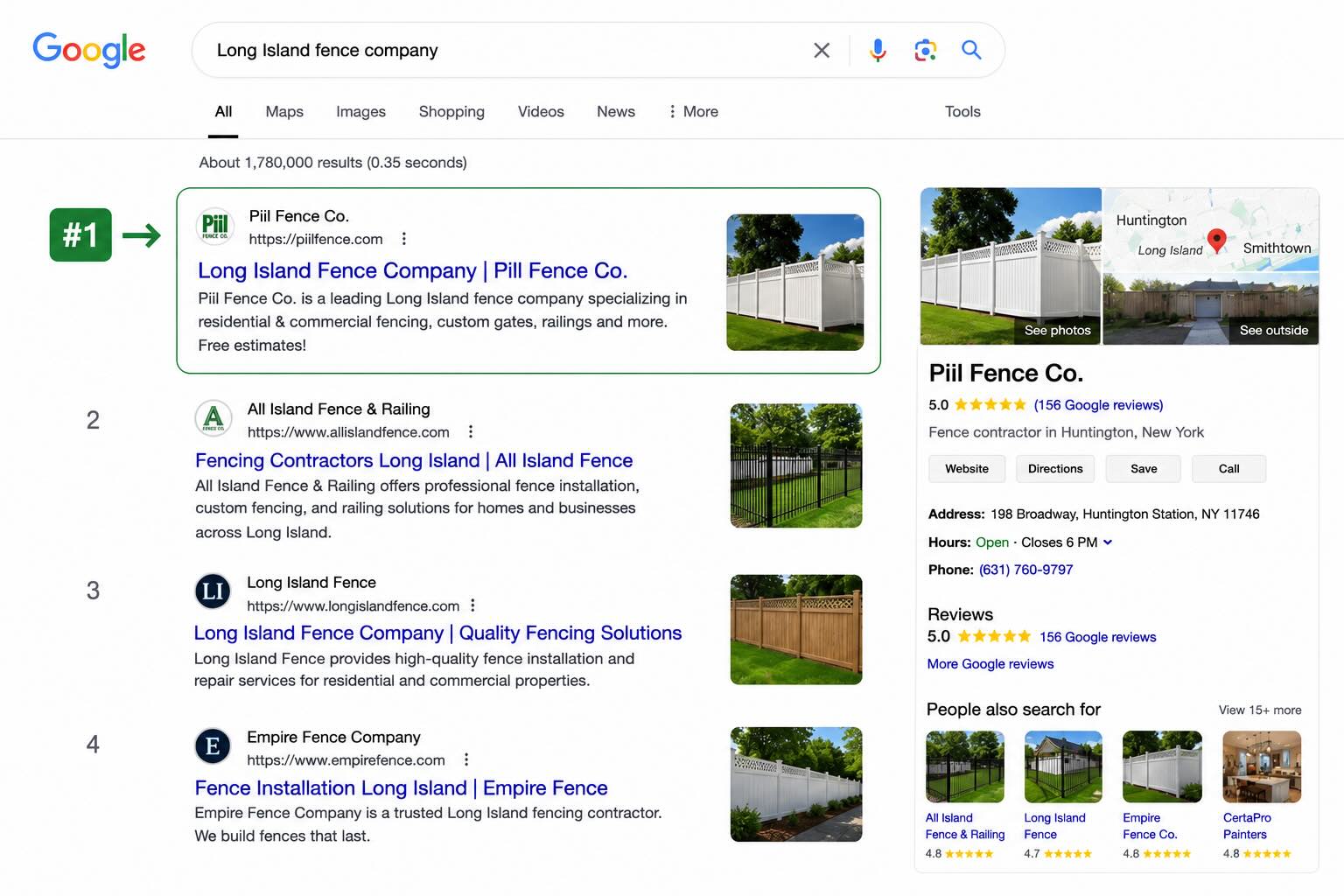Screen dimensions: 1344x896
Task: Click Piil Fence Co. panel heading
Action: point(1006,373)
